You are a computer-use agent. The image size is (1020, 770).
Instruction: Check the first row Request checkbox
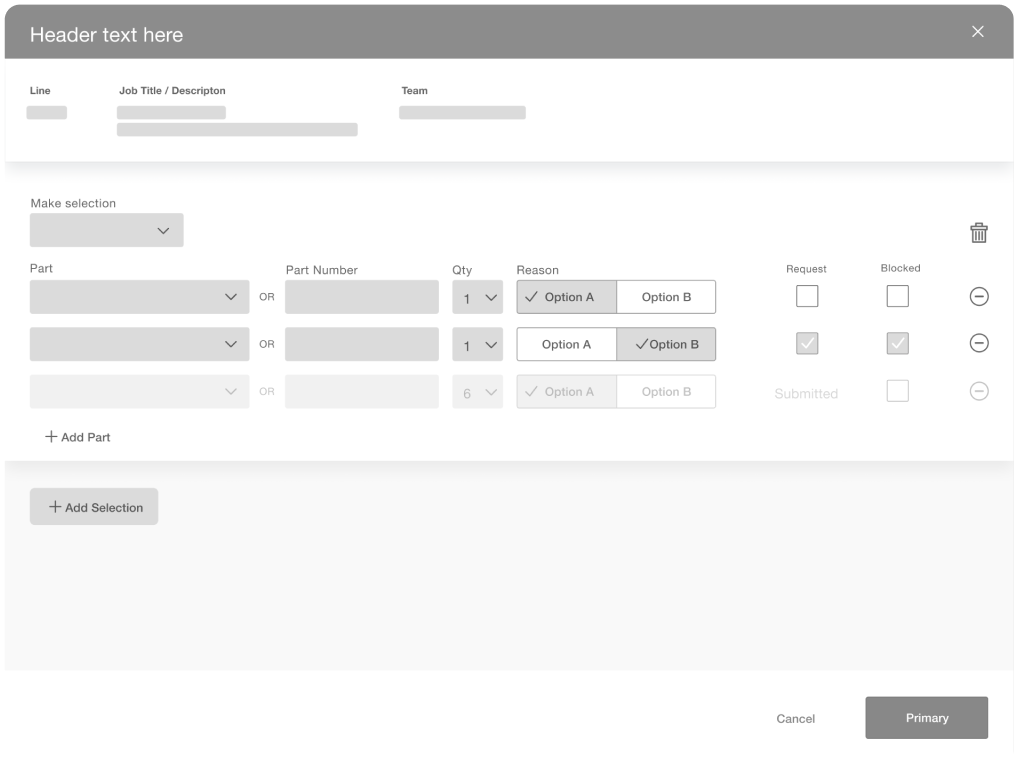(806, 296)
